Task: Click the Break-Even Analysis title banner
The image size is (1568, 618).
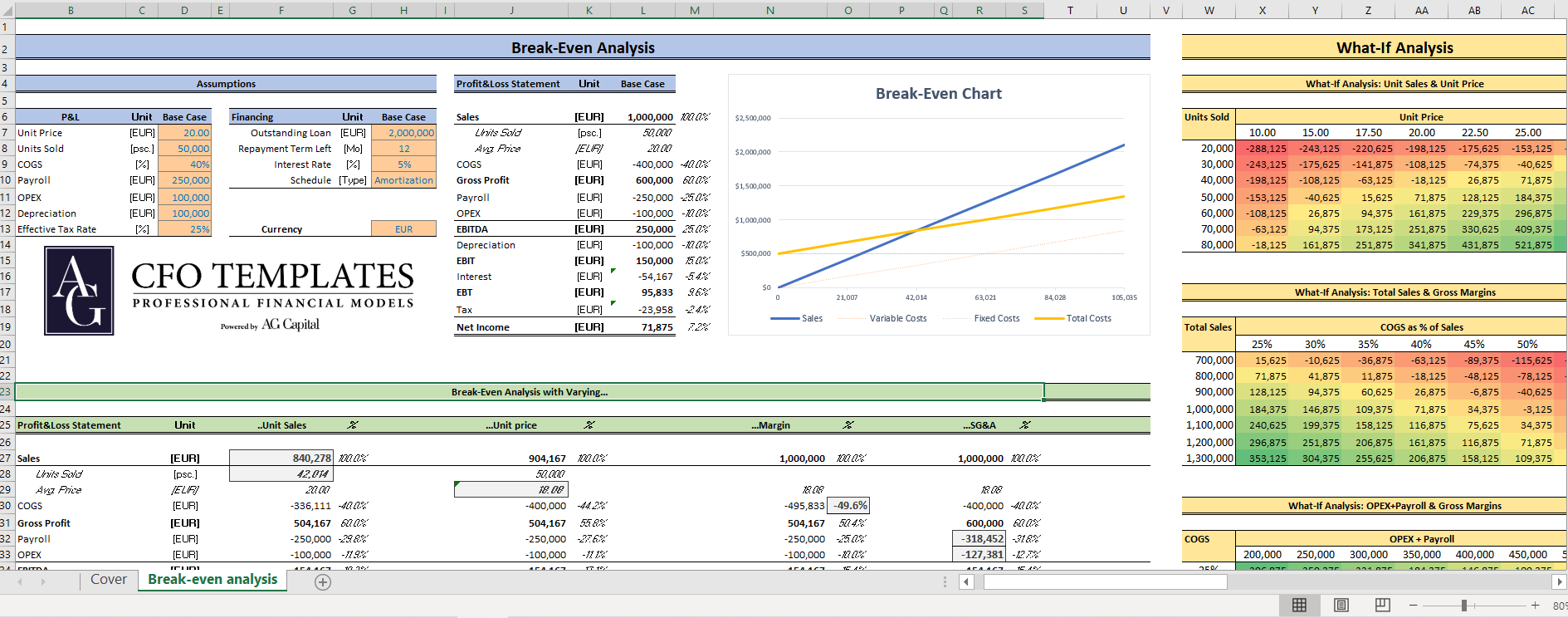Action: point(583,47)
